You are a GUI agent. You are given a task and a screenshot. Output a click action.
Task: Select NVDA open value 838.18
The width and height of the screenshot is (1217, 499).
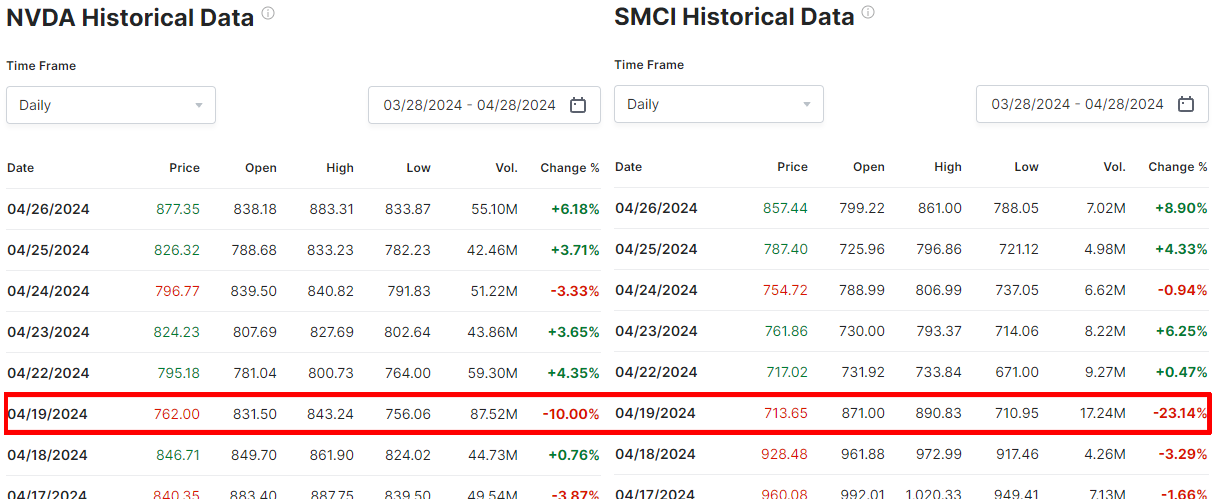click(255, 209)
